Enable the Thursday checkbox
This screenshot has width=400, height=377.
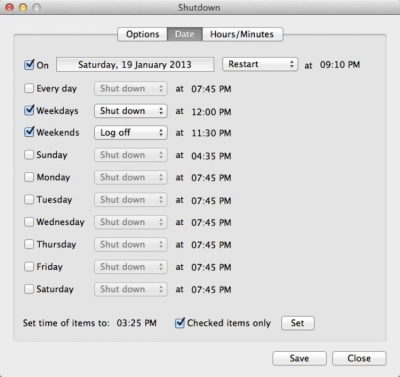pyautogui.click(x=29, y=244)
